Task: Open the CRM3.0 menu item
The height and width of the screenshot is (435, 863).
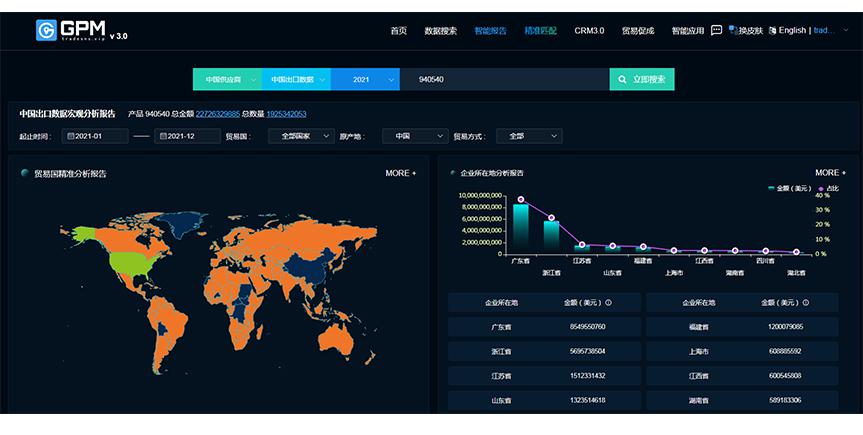Action: pyautogui.click(x=589, y=31)
